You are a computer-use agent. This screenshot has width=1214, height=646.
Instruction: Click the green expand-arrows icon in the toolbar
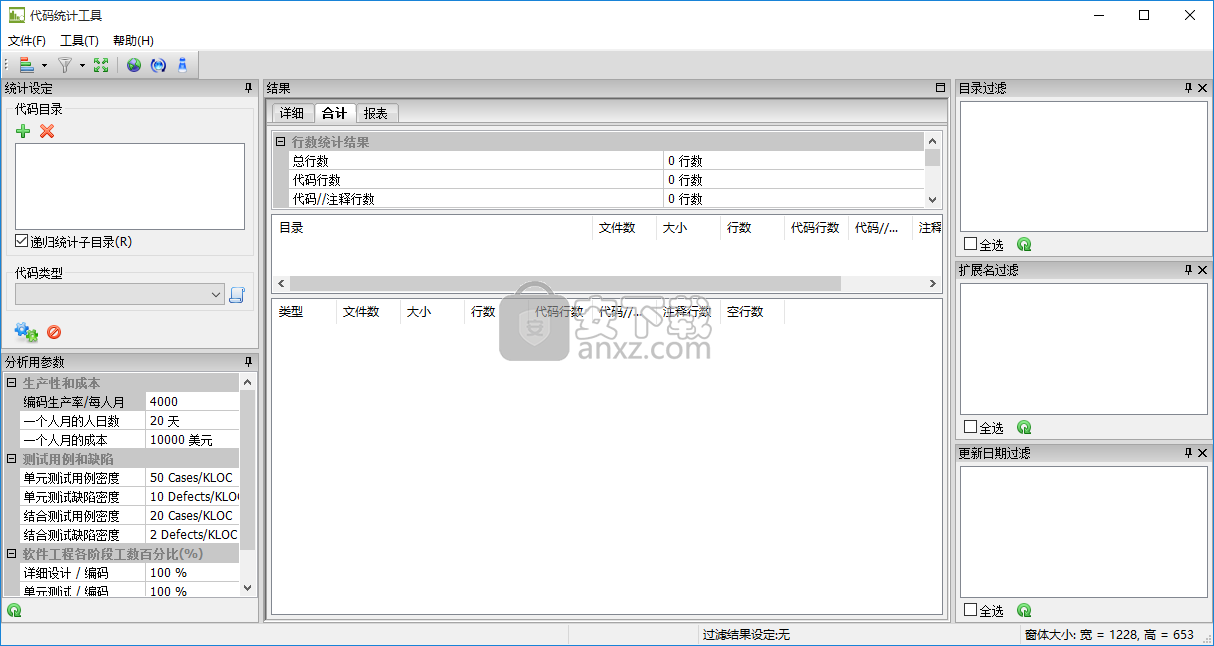point(100,65)
